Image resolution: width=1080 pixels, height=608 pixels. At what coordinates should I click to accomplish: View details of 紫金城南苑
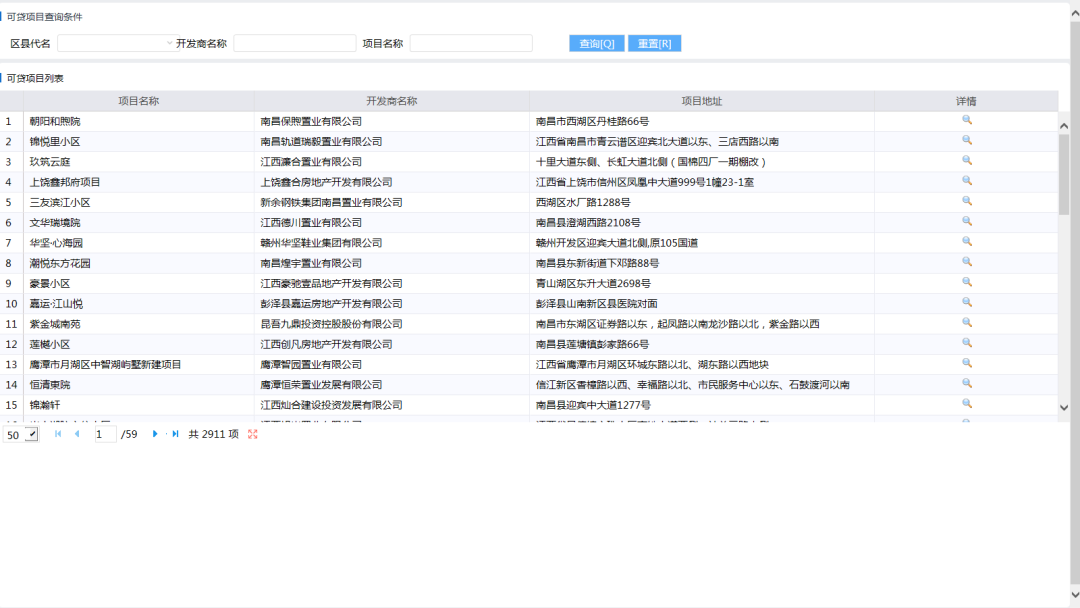pyautogui.click(x=966, y=323)
